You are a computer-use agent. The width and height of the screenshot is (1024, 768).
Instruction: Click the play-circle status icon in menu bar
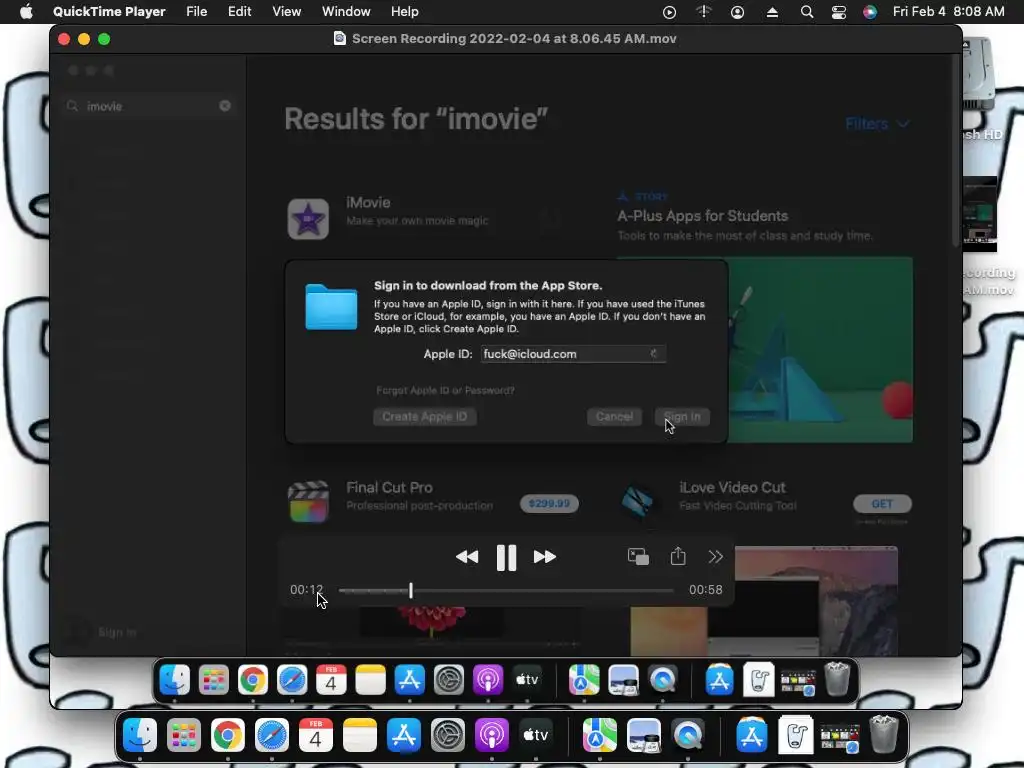click(669, 12)
